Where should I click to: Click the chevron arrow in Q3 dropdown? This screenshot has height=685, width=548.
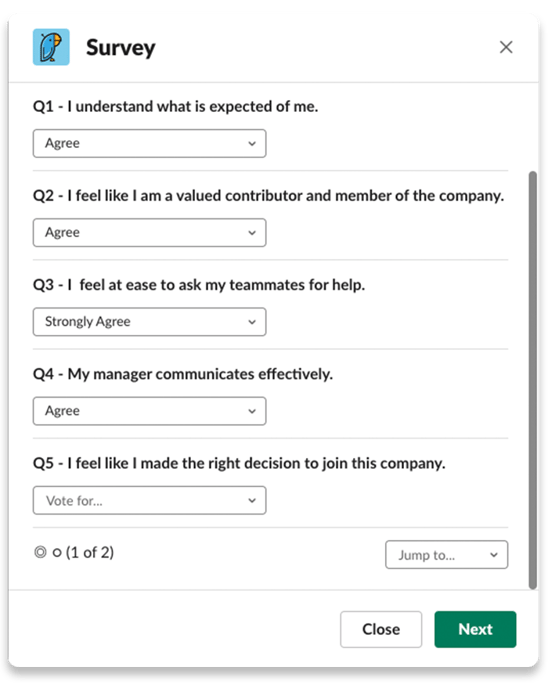tap(252, 322)
